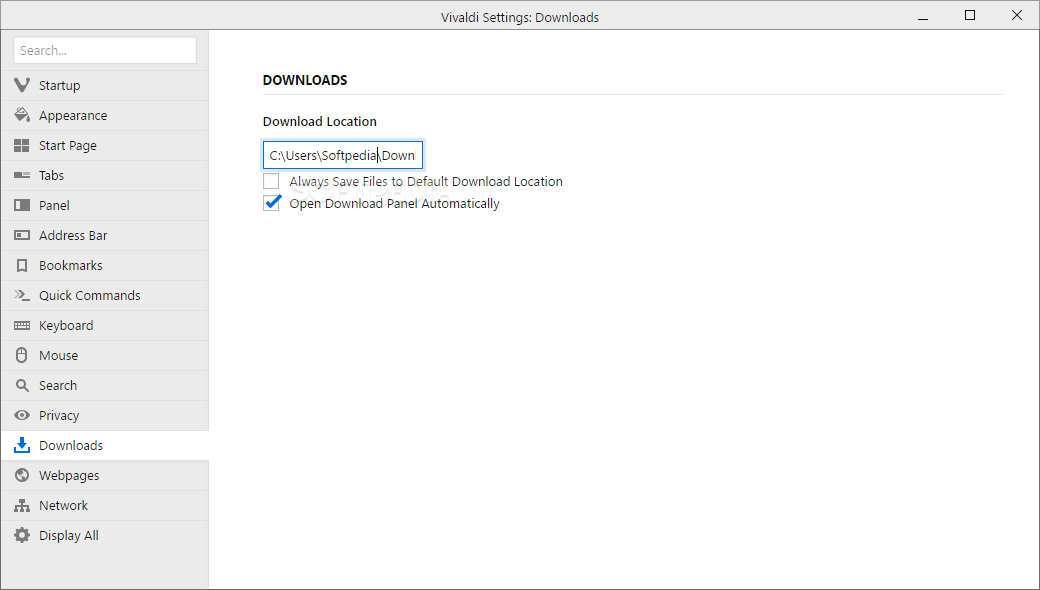Click the Tabs icon in sidebar

[x=22, y=175]
